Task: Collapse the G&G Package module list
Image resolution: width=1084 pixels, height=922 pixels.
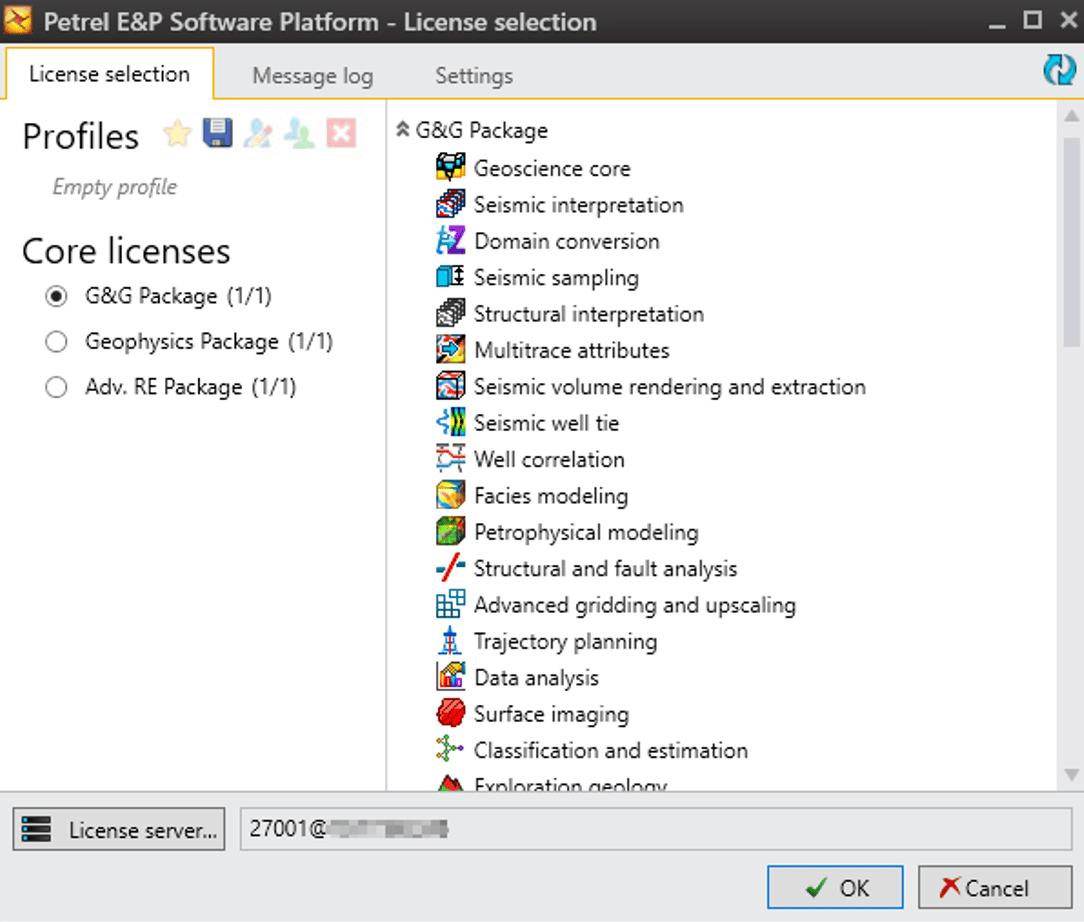Action: 403,130
